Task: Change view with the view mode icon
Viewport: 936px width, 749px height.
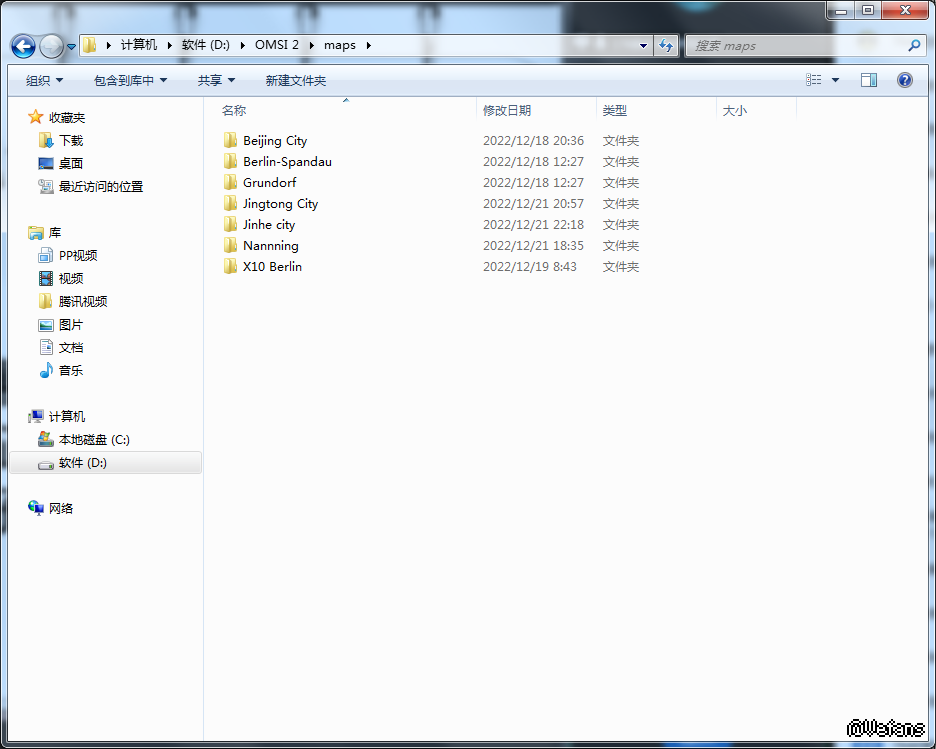Action: pos(814,80)
